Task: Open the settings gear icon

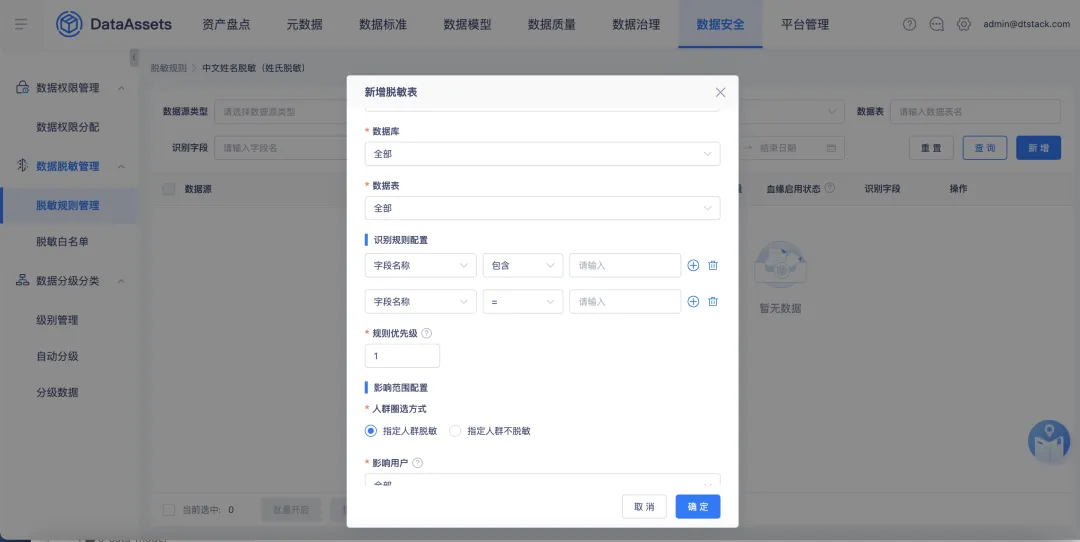Action: (x=964, y=24)
